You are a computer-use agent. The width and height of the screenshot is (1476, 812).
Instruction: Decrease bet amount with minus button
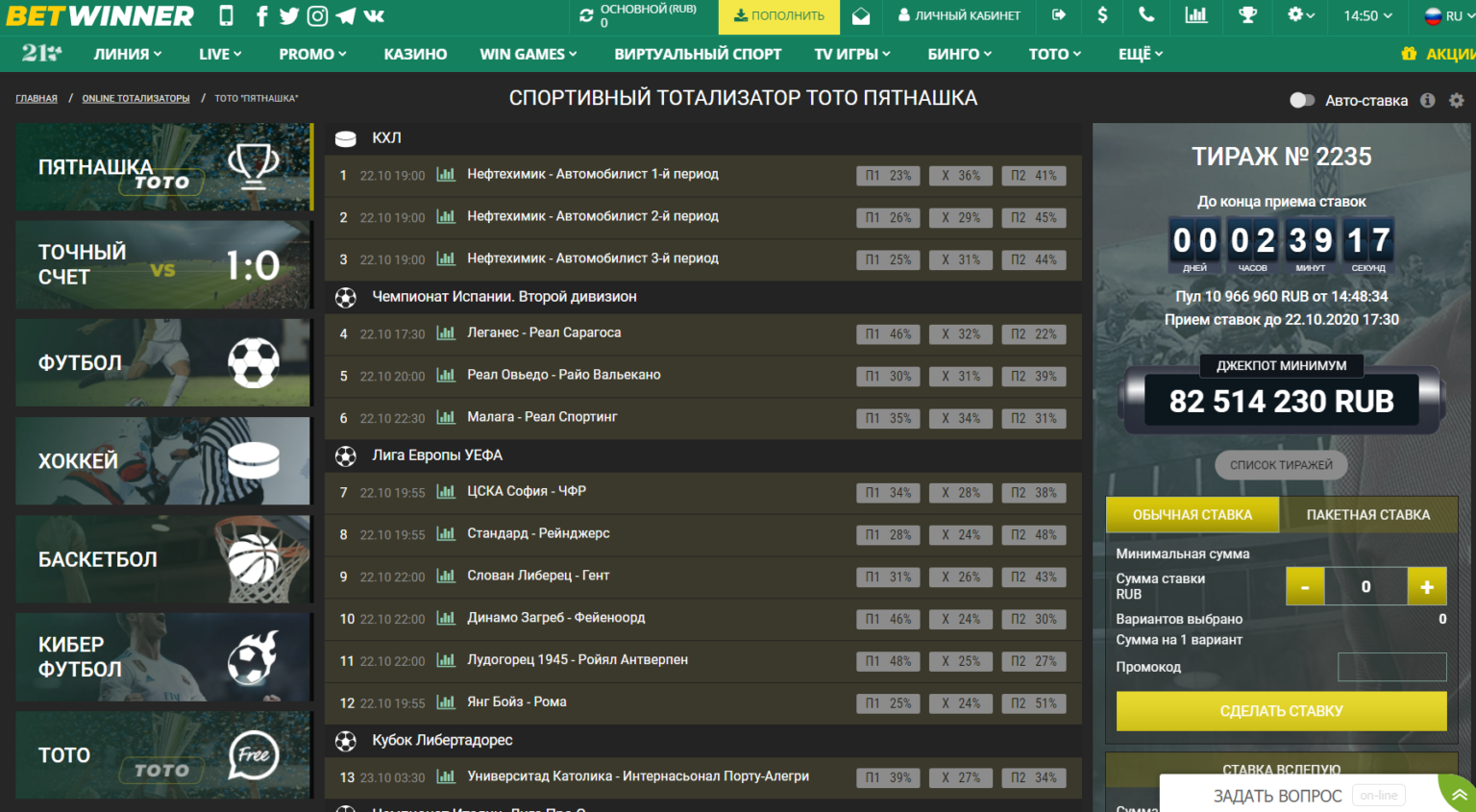1305,587
